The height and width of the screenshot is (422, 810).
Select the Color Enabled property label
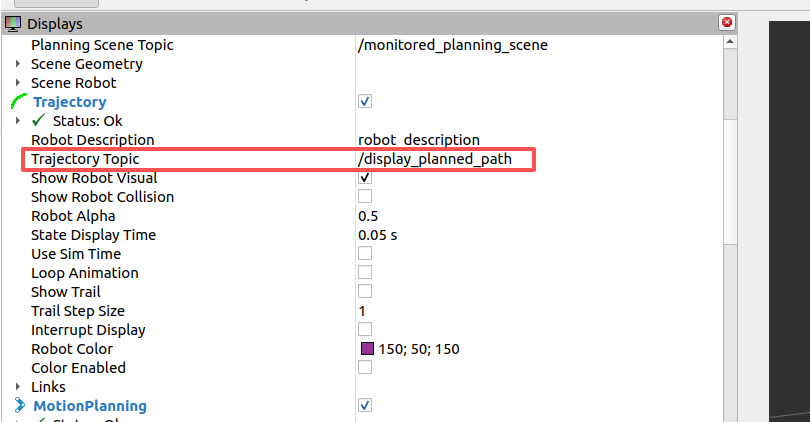click(79, 368)
